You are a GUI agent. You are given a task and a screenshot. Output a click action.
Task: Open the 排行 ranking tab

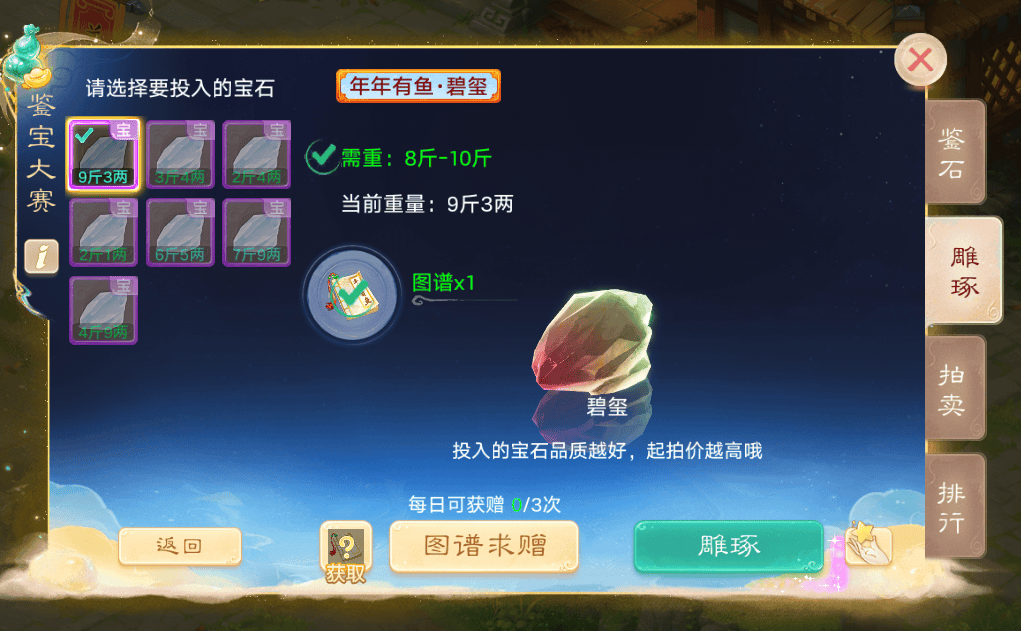tap(955, 506)
